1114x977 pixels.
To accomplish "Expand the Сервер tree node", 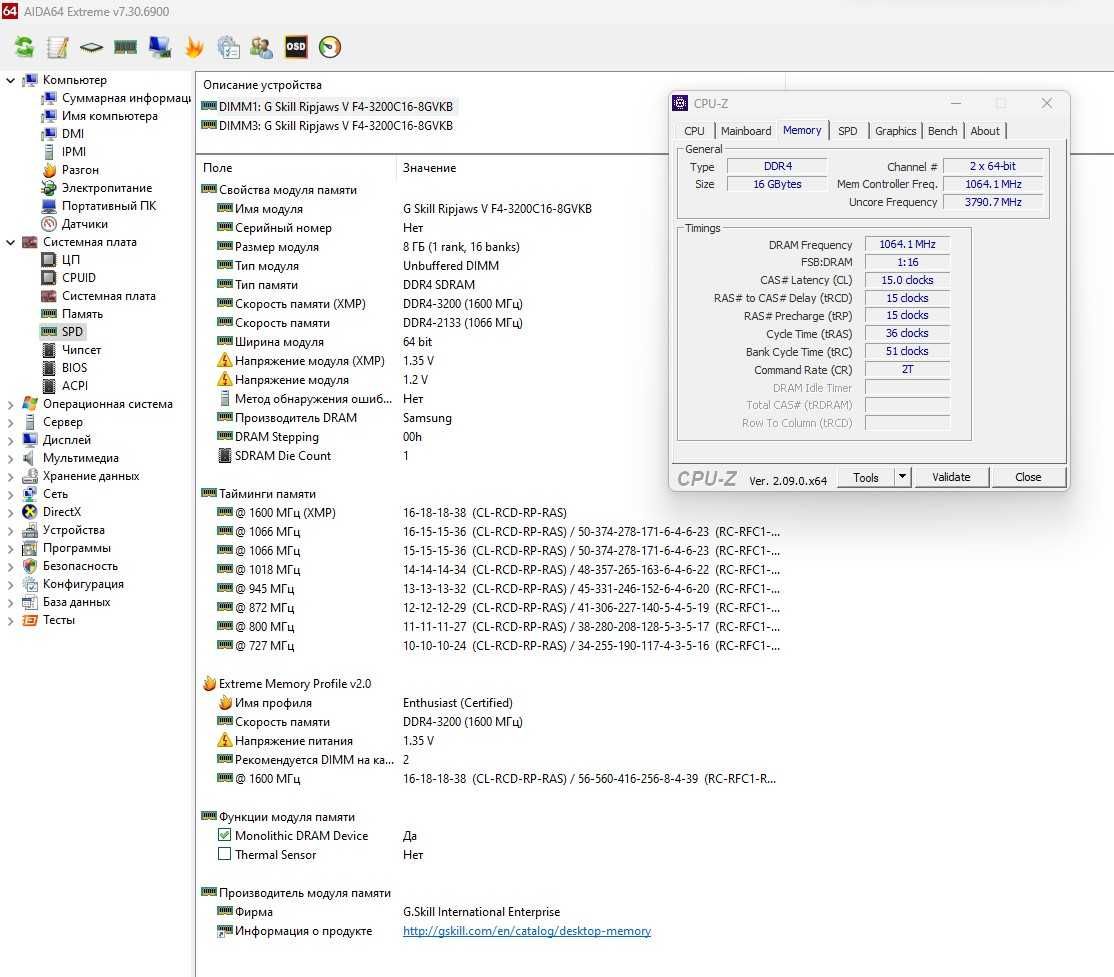I will (11, 422).
